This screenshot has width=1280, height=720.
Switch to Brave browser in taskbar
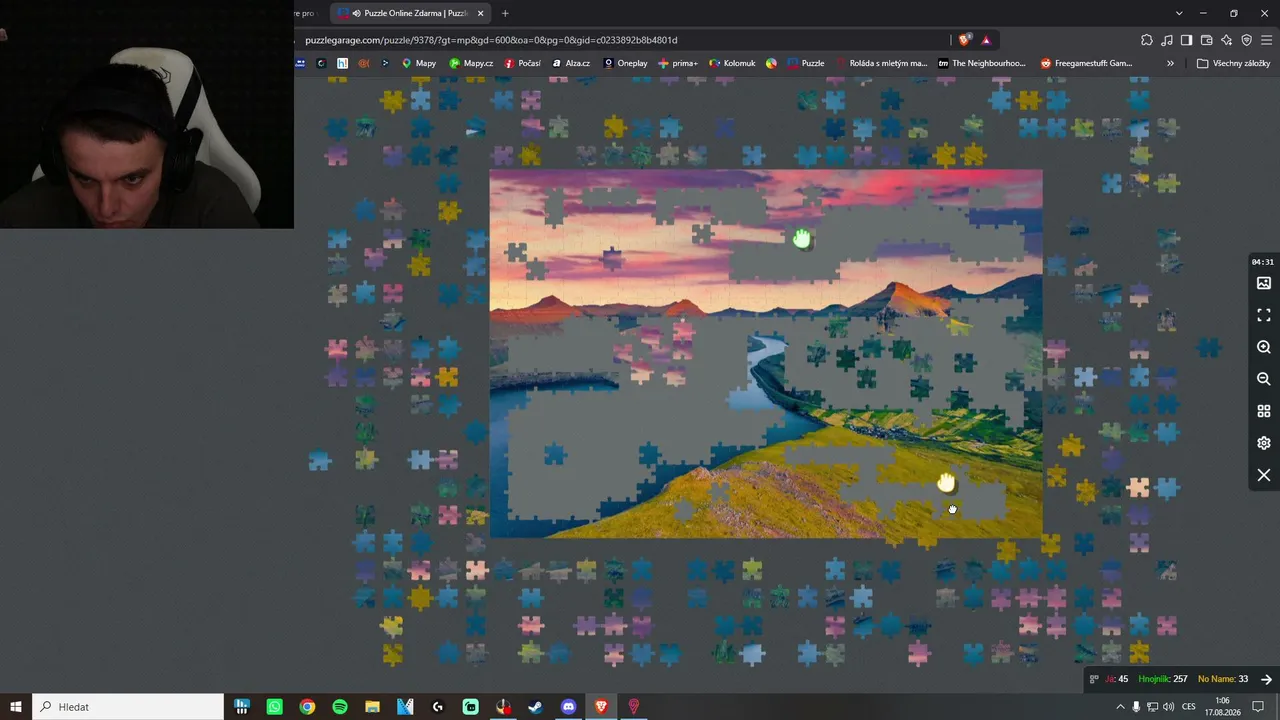(x=601, y=707)
